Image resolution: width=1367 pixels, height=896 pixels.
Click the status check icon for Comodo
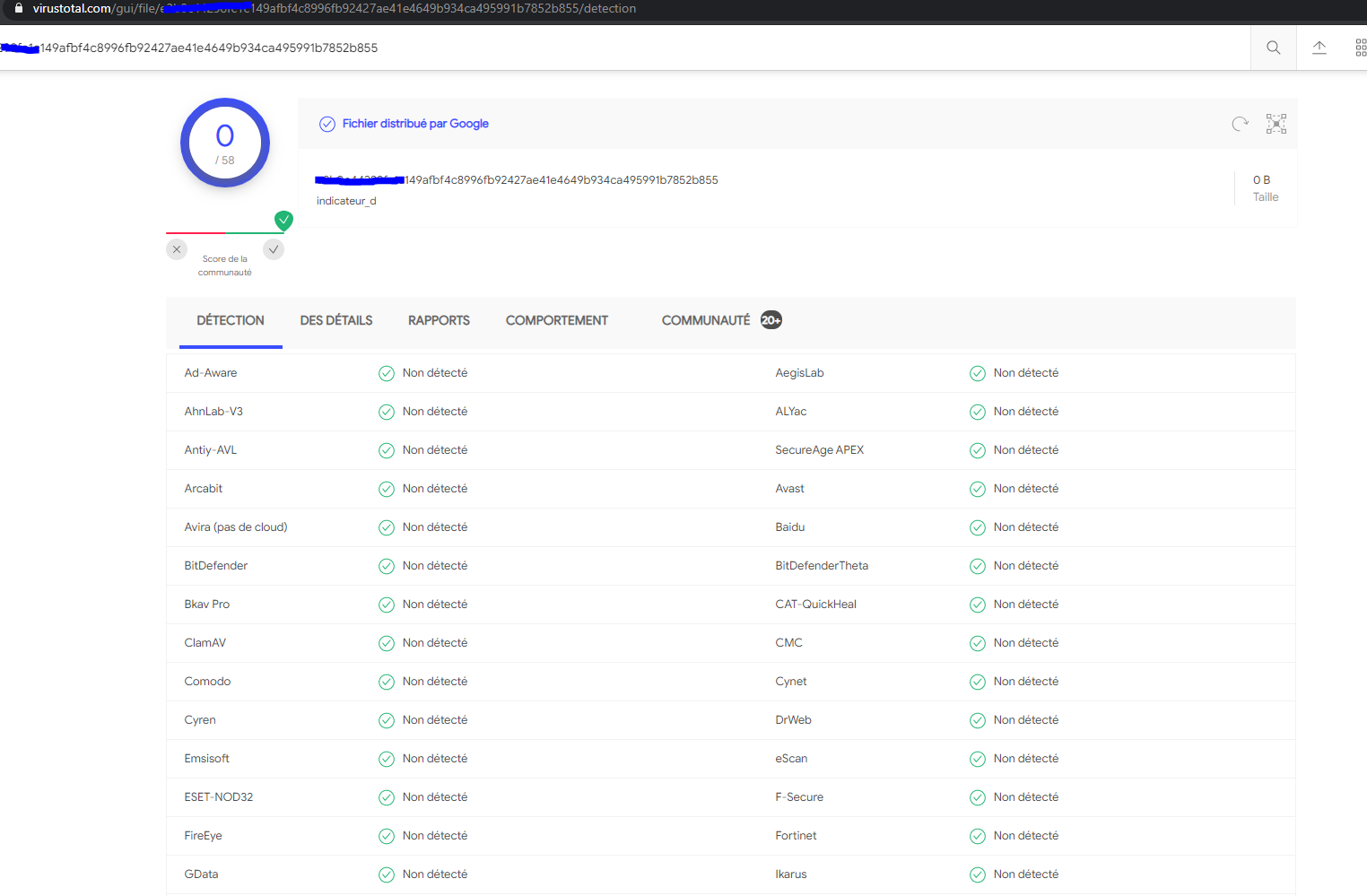coord(387,682)
